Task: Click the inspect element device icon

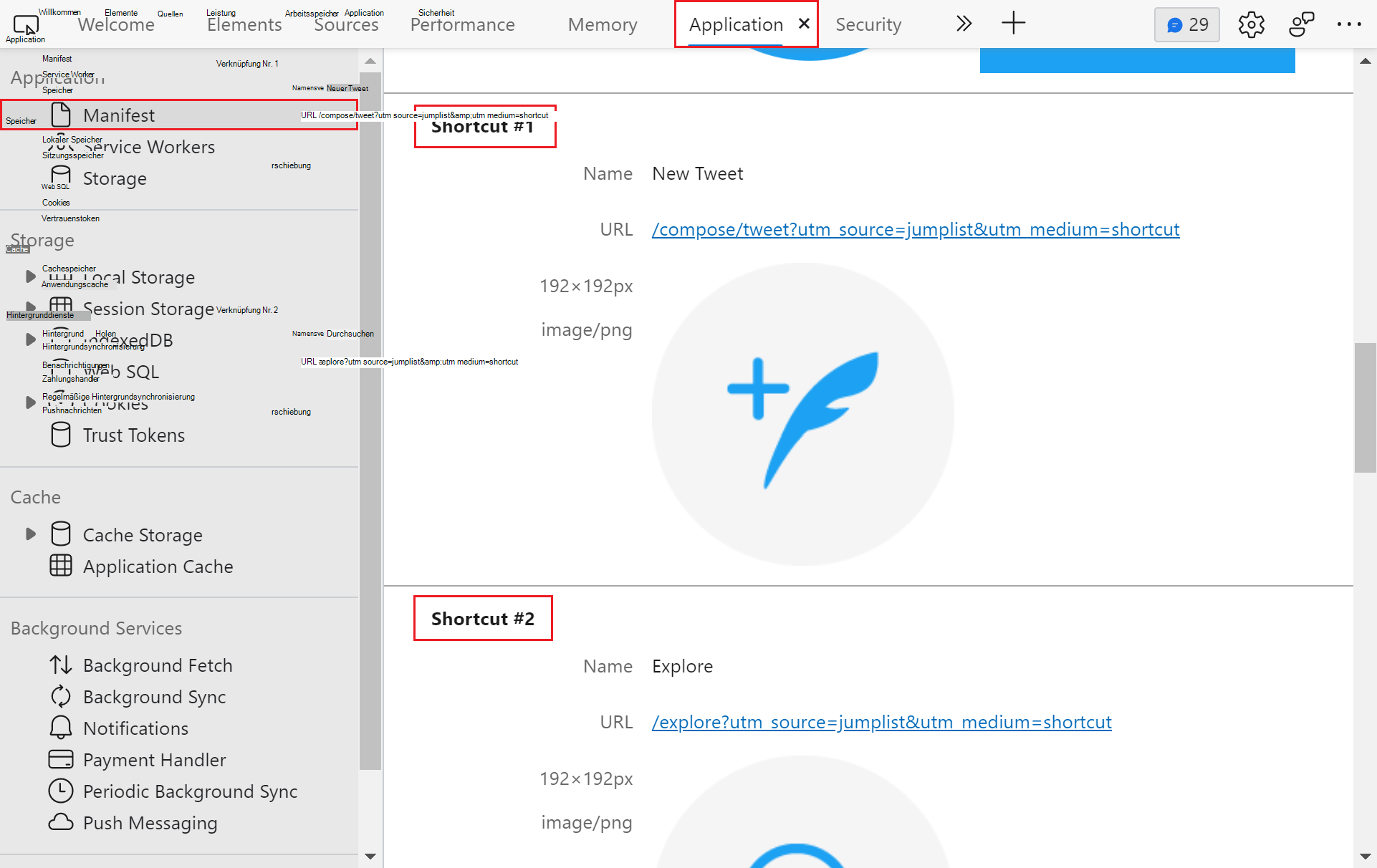Action: (26, 25)
